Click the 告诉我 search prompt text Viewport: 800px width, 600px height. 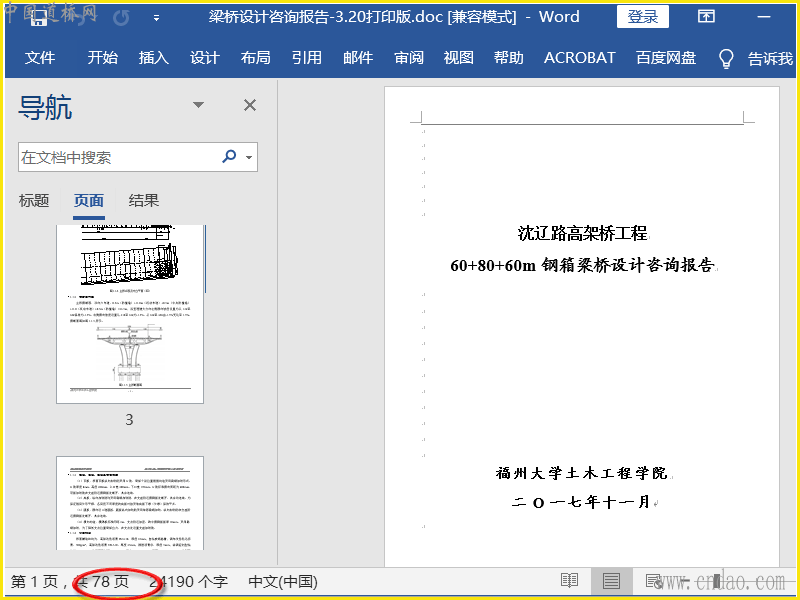tap(770, 59)
